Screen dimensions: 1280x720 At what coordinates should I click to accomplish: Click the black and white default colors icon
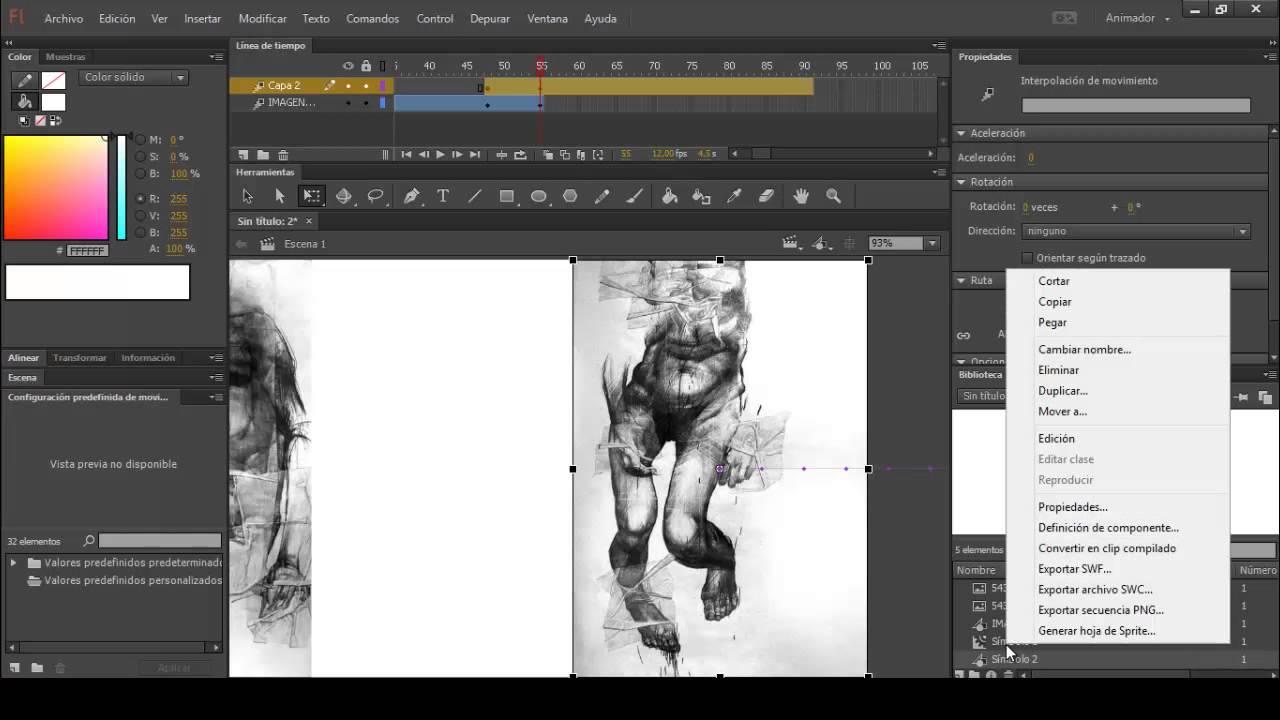(x=24, y=121)
